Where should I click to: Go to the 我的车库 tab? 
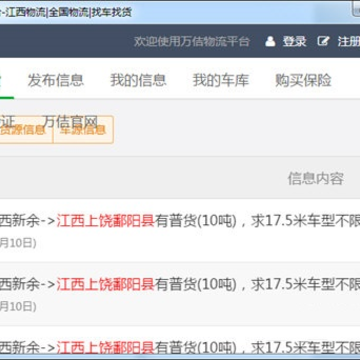(221, 80)
